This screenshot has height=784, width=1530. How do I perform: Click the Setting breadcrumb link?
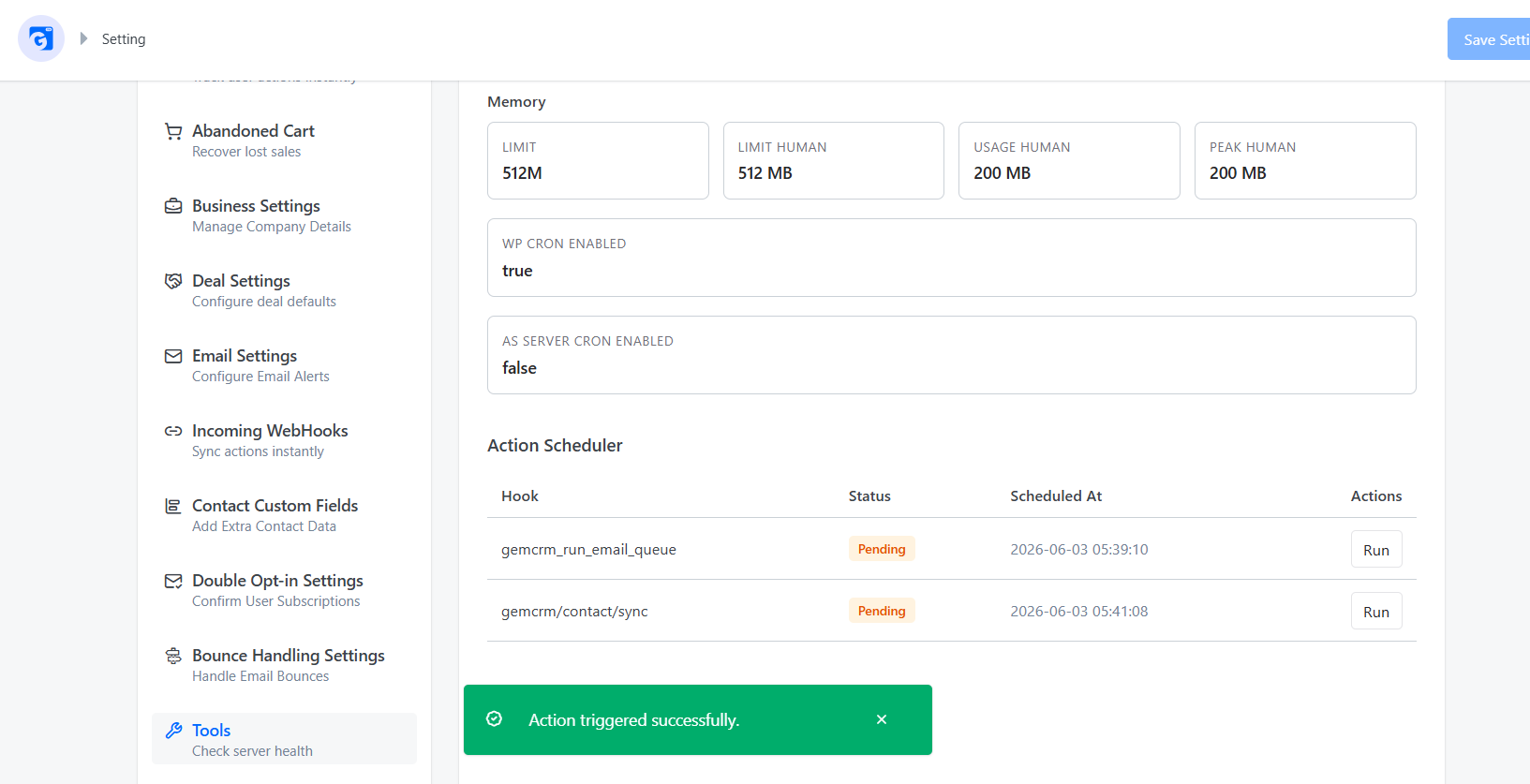coord(124,39)
